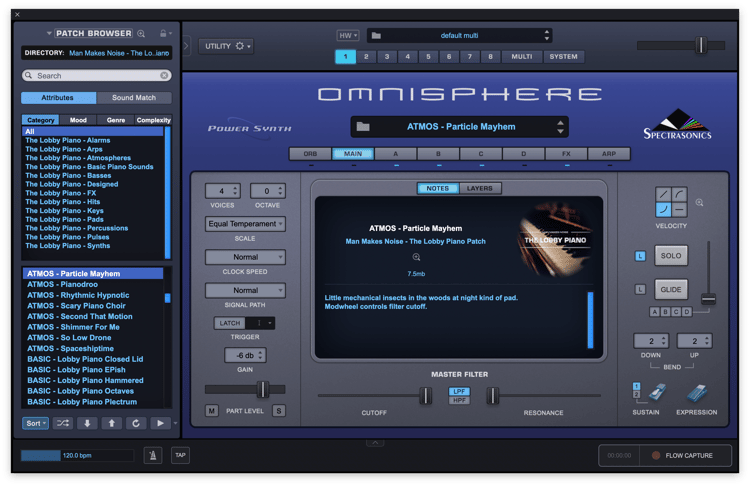Open the Signal Path Normal dropdown
750x486 pixels.
pyautogui.click(x=245, y=290)
